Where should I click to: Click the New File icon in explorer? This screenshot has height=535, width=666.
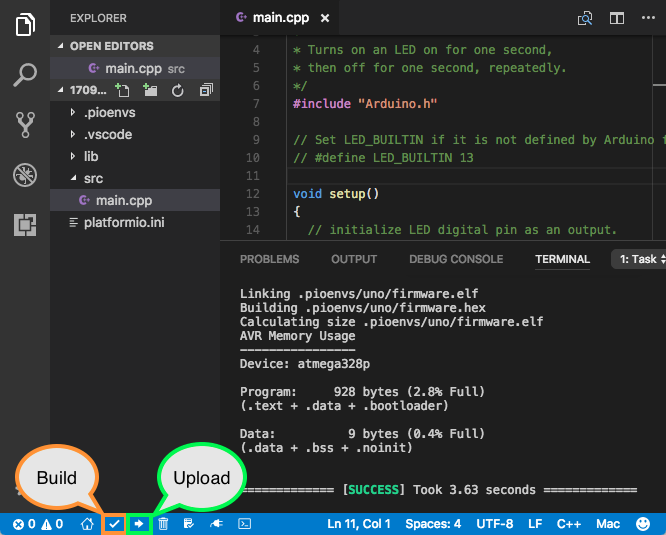122,90
